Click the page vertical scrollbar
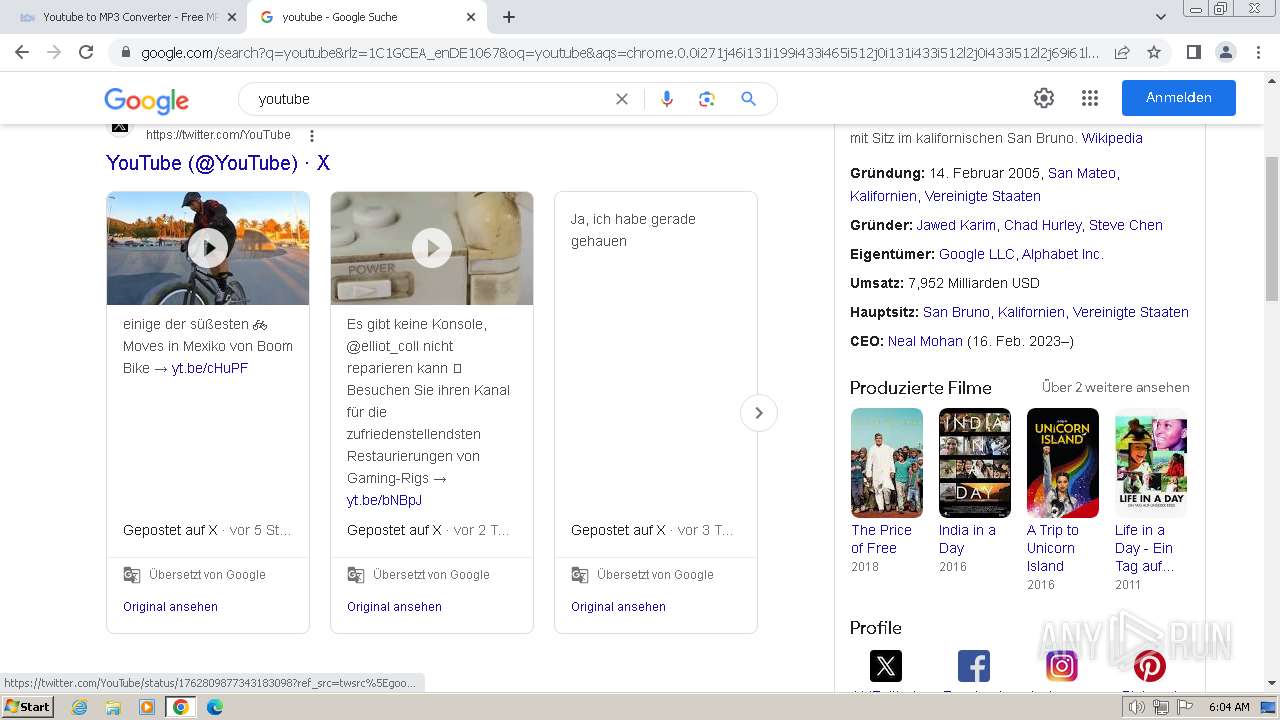Image resolution: width=1280 pixels, height=720 pixels. point(1272,228)
